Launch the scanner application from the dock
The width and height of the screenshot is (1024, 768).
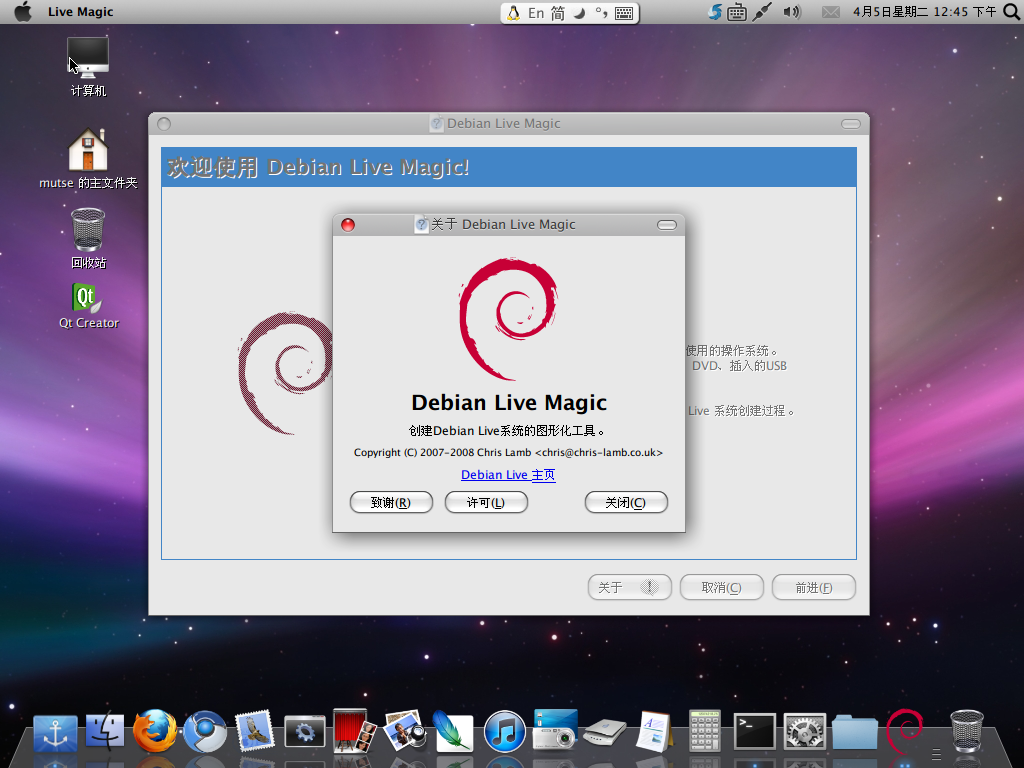[x=605, y=733]
